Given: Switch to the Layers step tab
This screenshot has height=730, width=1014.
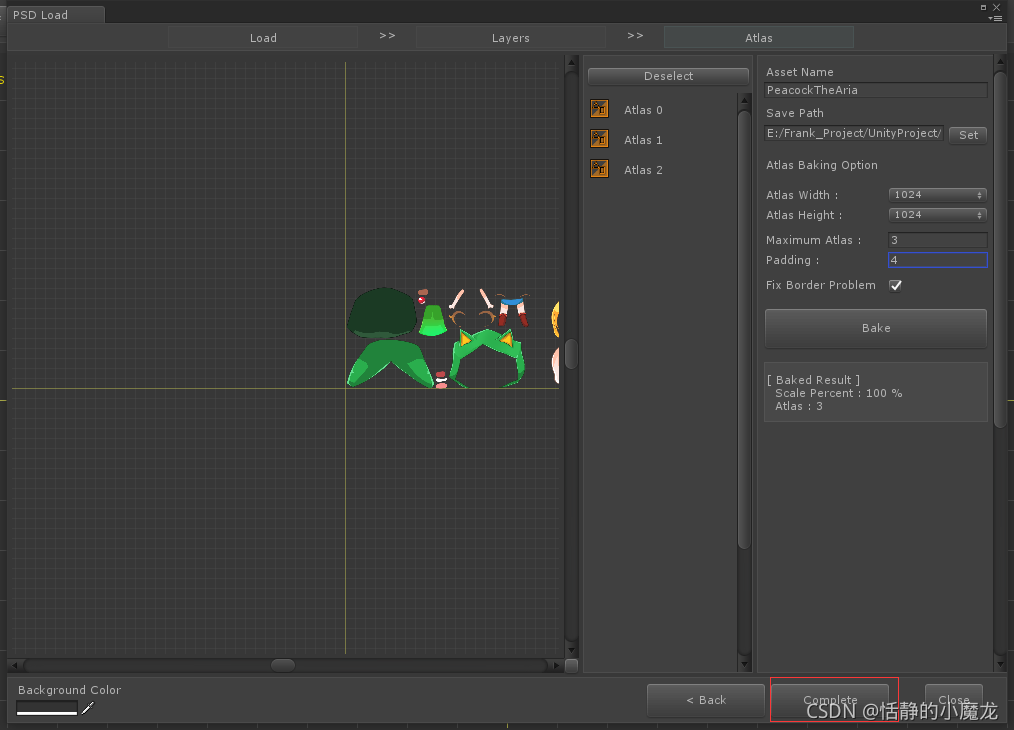Looking at the screenshot, I should click(x=511, y=38).
